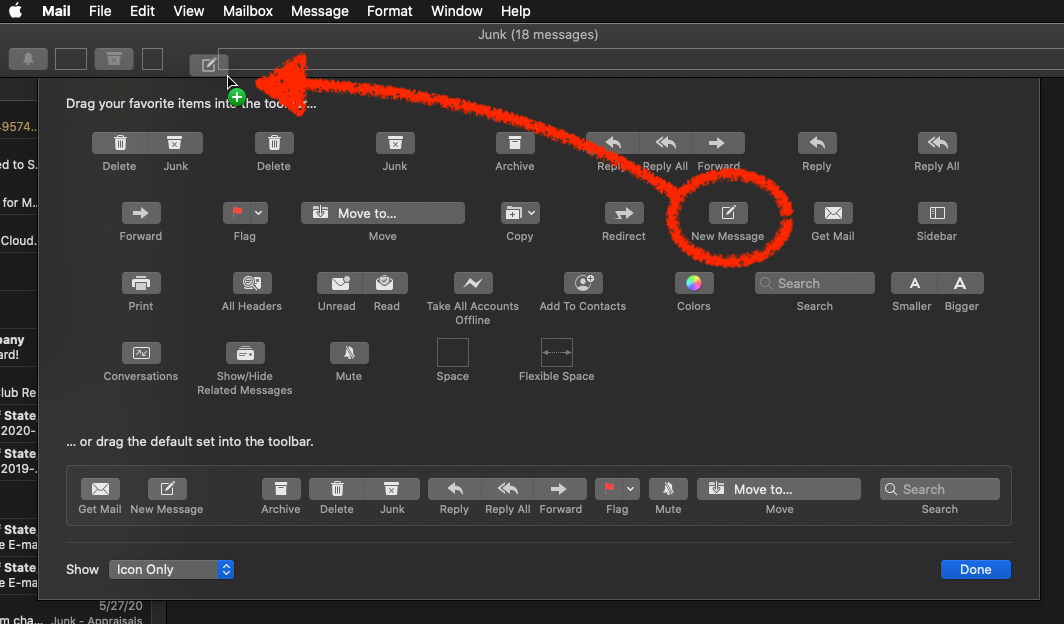Viewport: 1064px width, 624px height.
Task: Click the Smaller text size icon
Action: tap(914, 283)
